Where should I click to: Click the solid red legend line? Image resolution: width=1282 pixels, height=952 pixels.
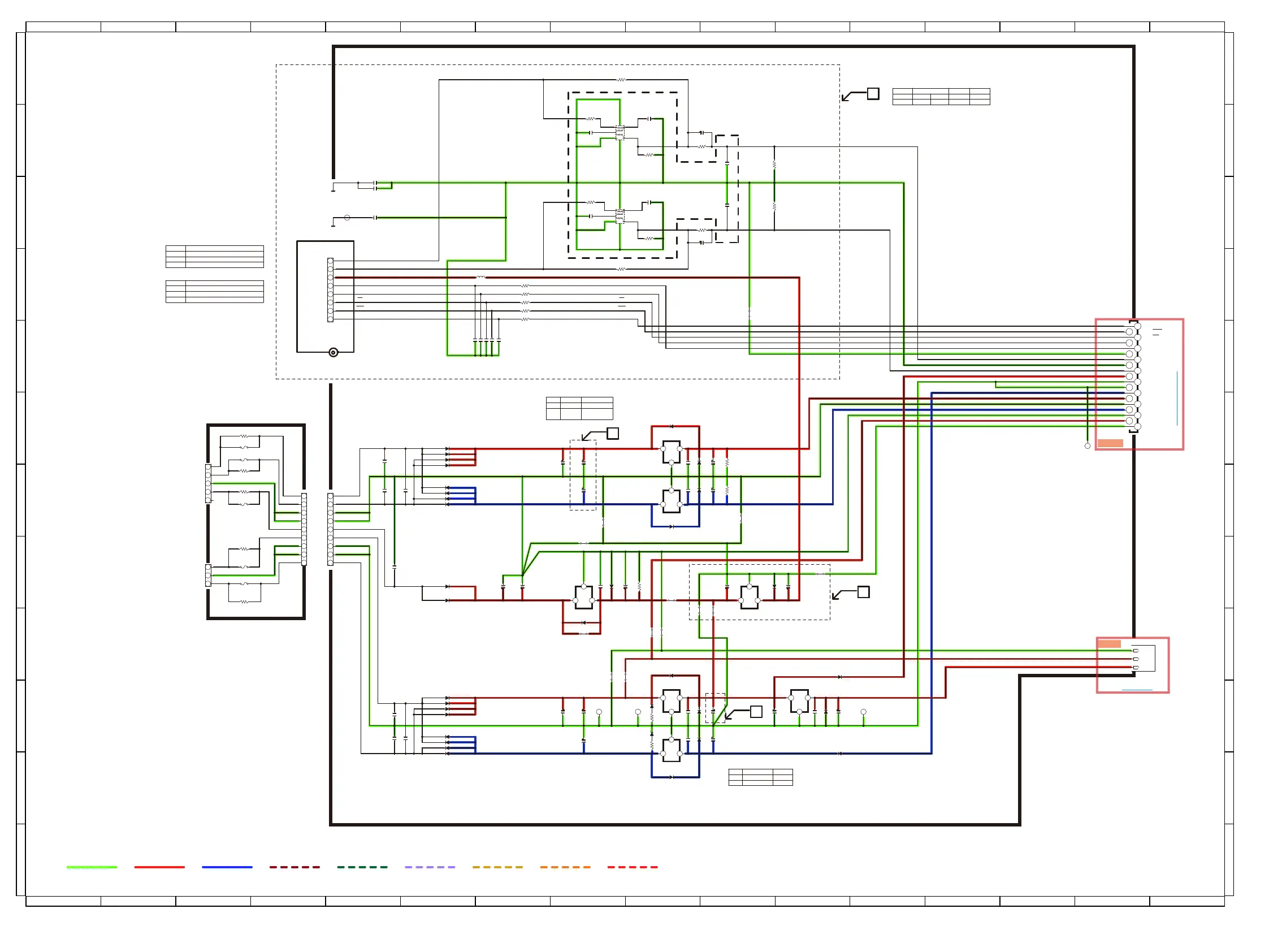coord(159,867)
